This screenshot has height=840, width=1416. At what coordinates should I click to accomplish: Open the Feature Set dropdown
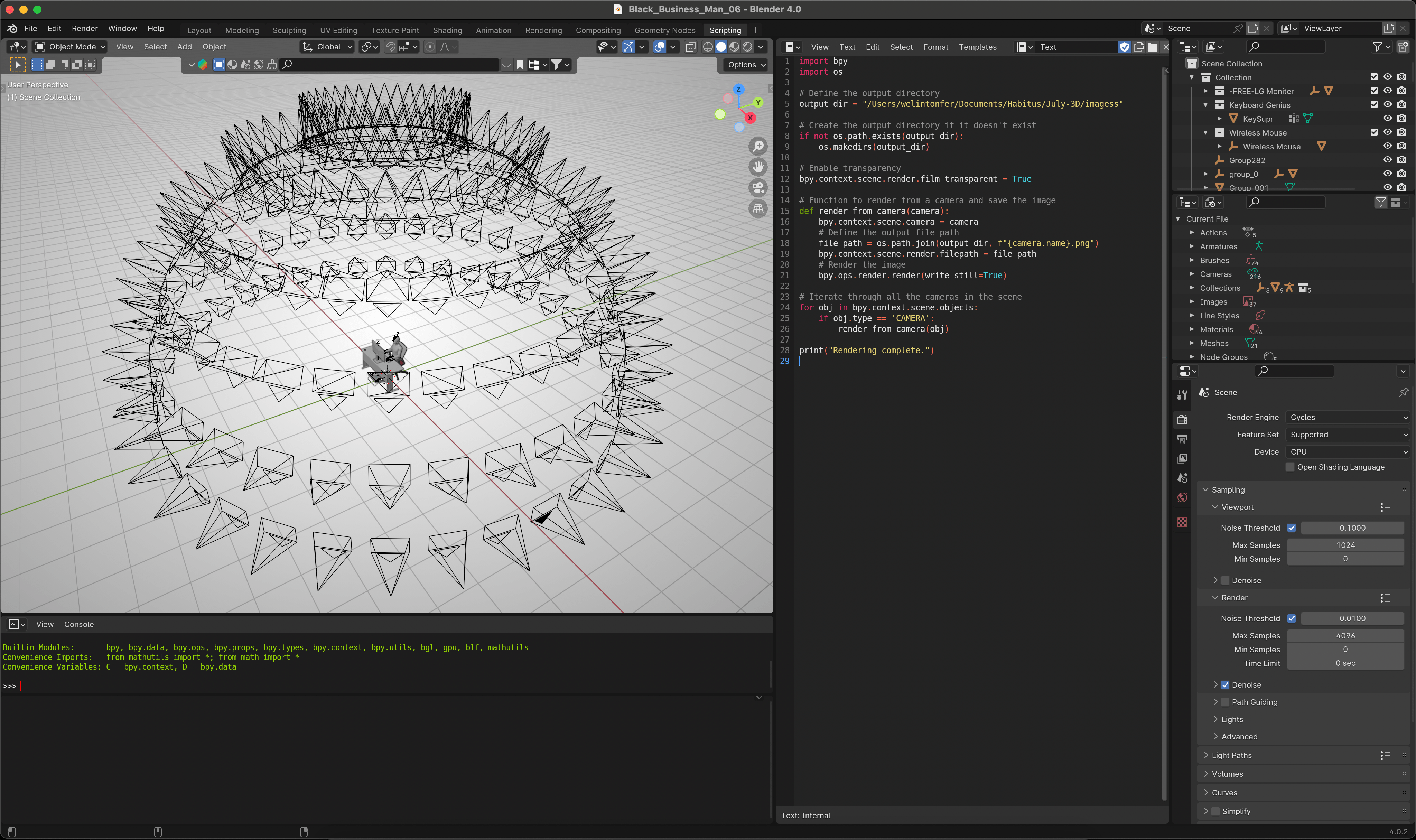click(x=1348, y=434)
